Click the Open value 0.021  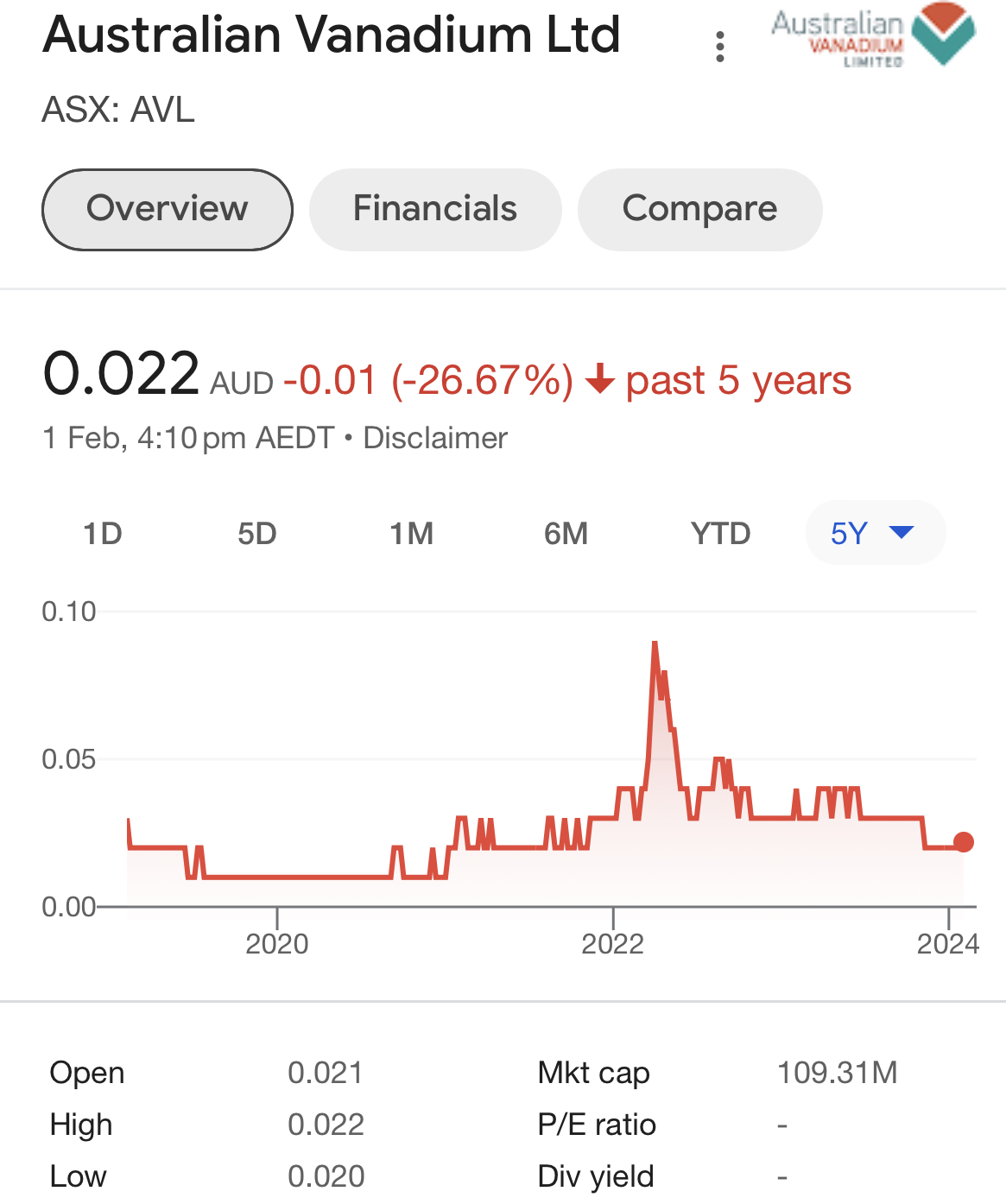click(326, 1073)
